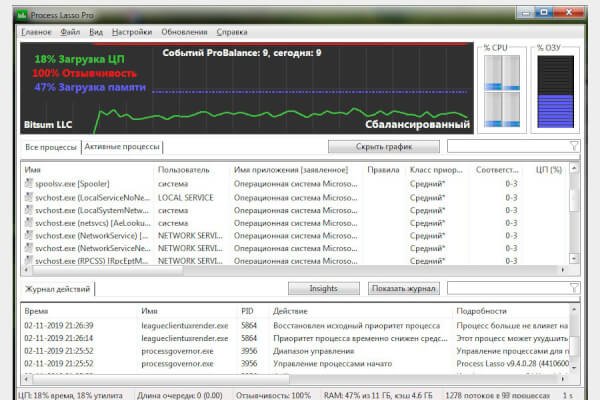Screen dimensions: 600x400
Task: Switch to the Активные процессы tab
Action: pos(122,147)
